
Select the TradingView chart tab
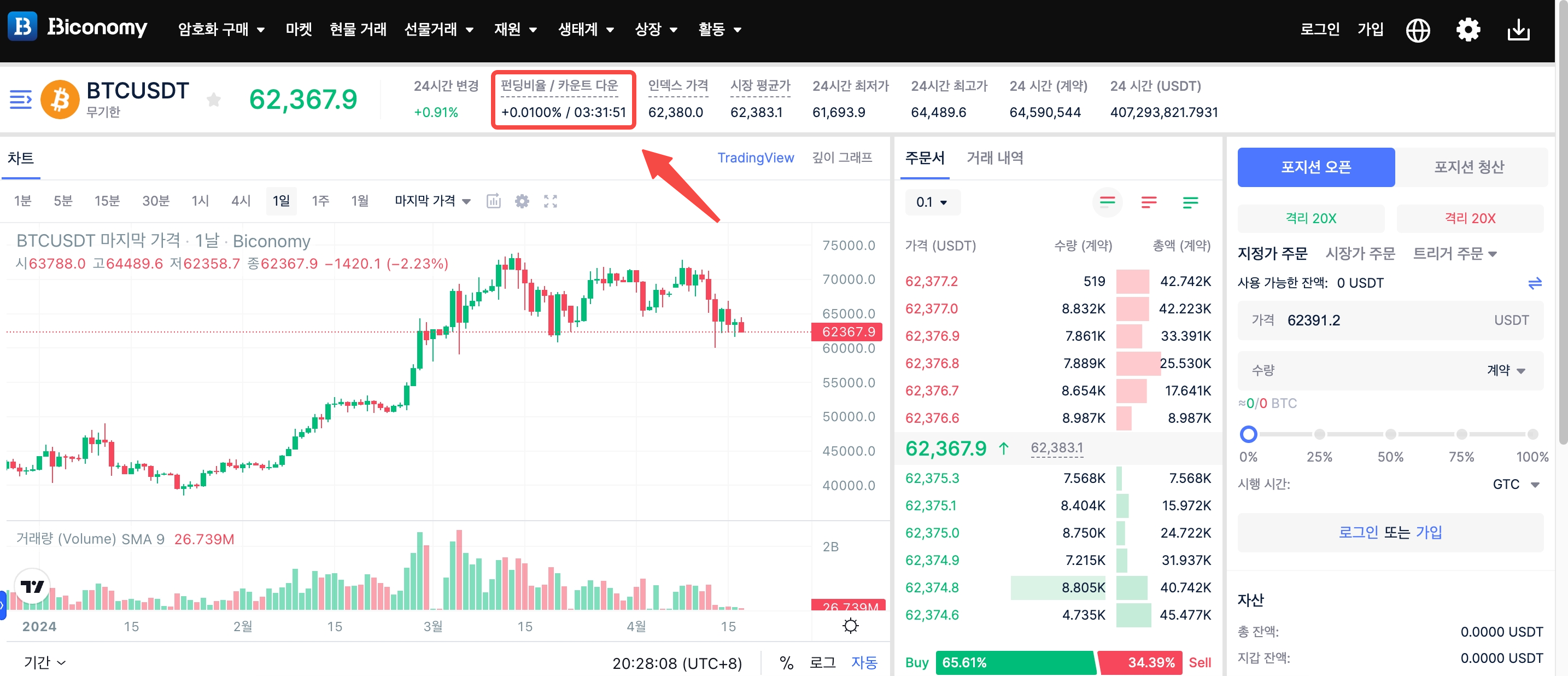pos(756,158)
